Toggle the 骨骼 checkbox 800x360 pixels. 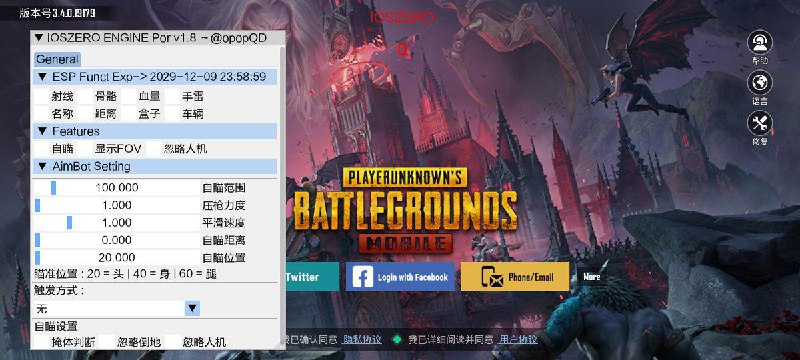point(85,96)
